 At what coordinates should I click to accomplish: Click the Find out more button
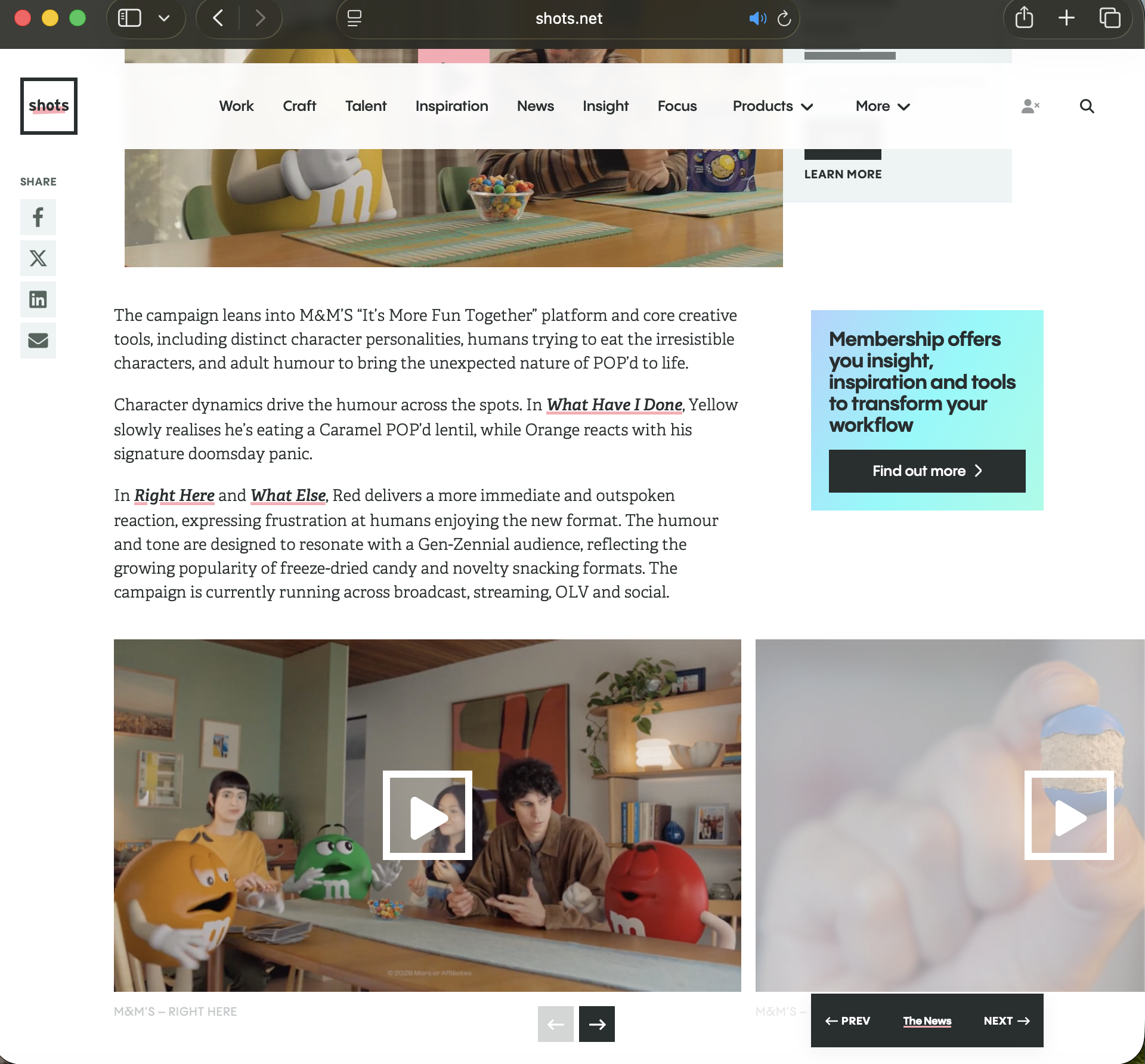927,471
